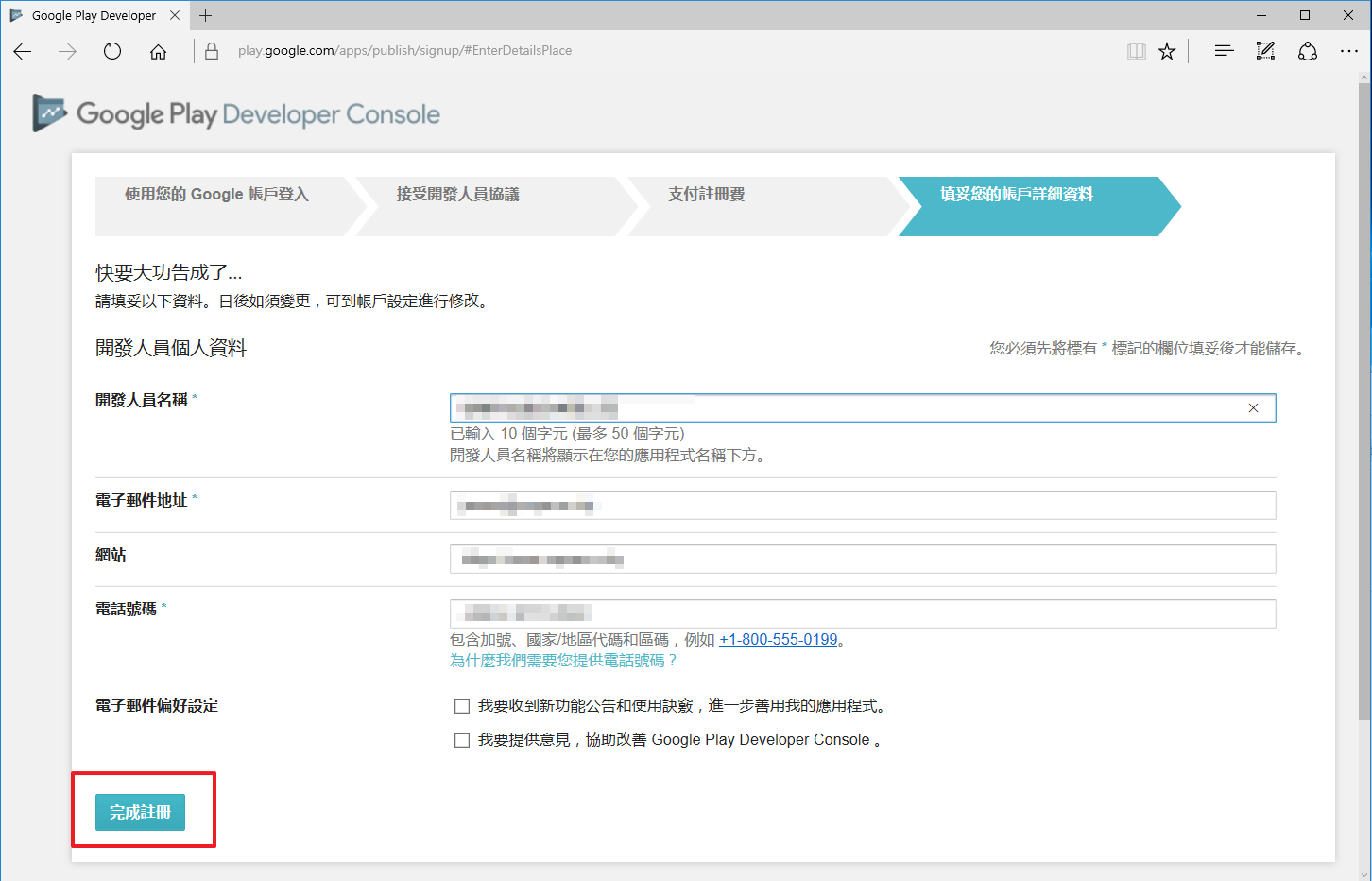Open 為什麼我們需要您提供電話號碼 link
Image resolution: width=1372 pixels, height=881 pixels.
(564, 661)
